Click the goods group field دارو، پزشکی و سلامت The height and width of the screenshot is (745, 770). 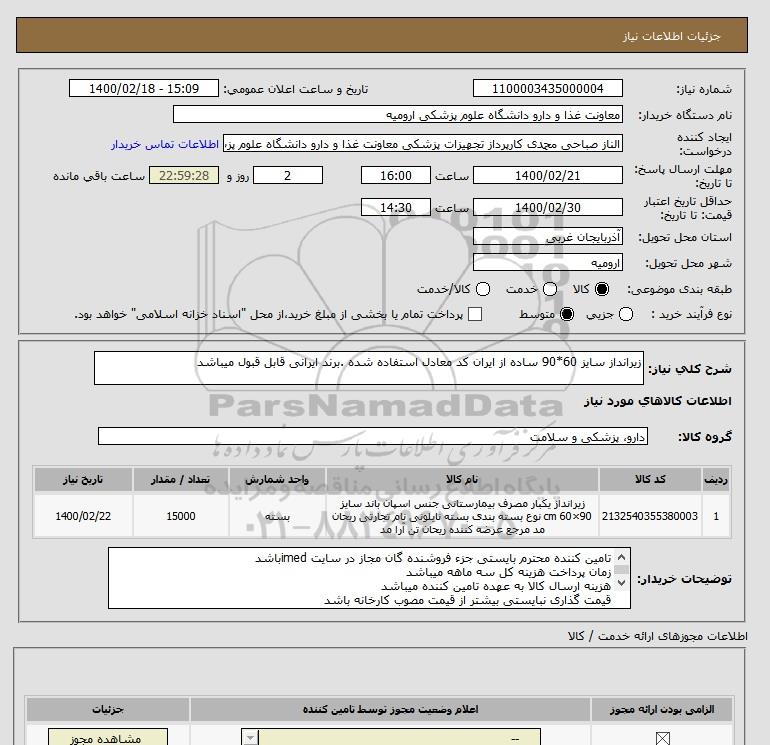point(373,436)
